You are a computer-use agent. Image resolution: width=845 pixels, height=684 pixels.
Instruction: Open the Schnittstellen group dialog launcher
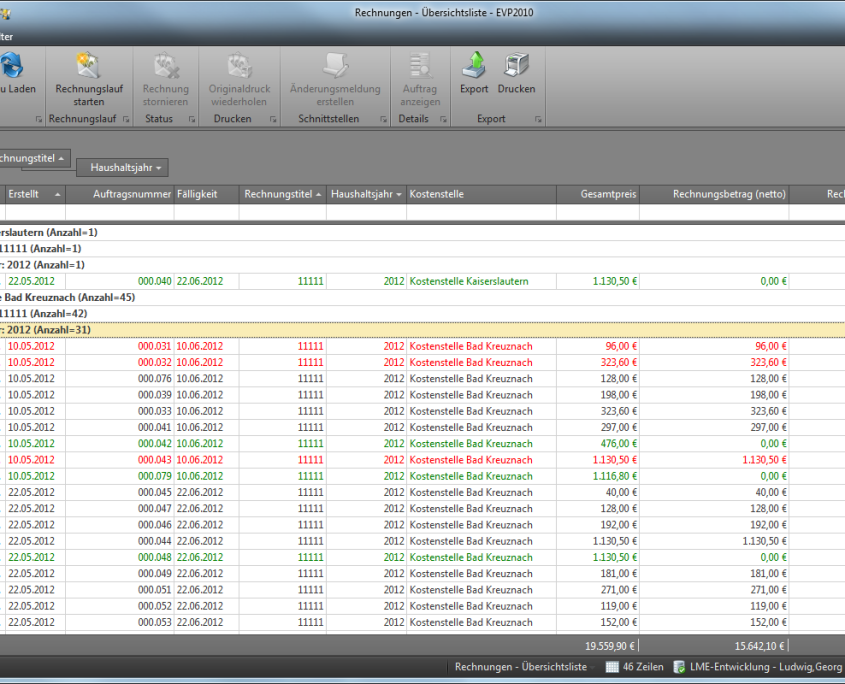(383, 120)
